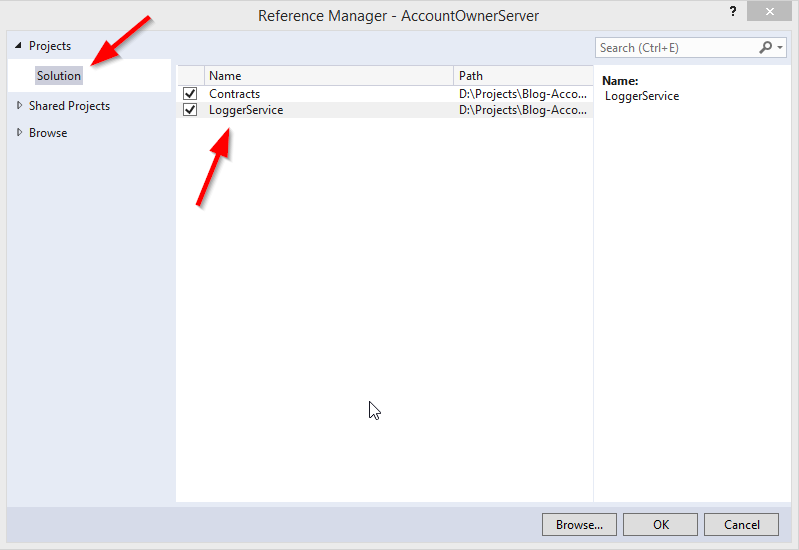
Task: Focus the Search (Ctrl+E) input field
Action: point(675,47)
